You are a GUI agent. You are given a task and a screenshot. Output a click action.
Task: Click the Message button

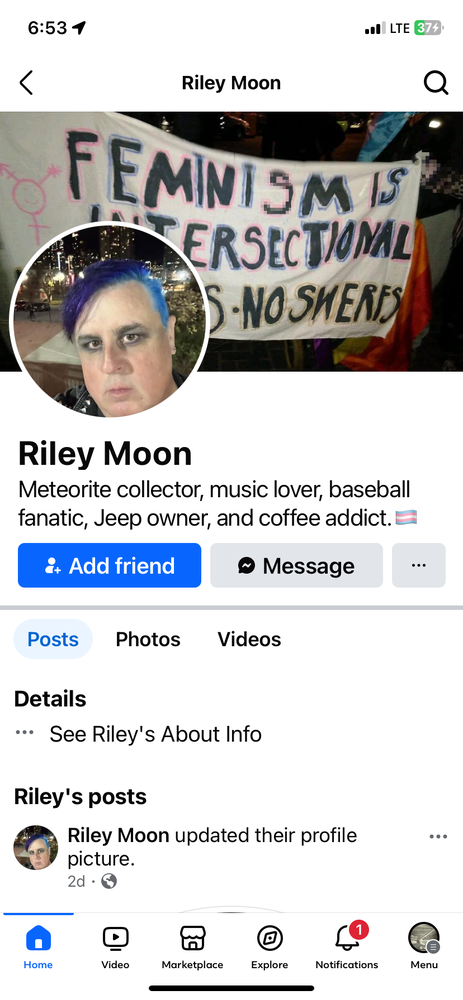pos(297,565)
